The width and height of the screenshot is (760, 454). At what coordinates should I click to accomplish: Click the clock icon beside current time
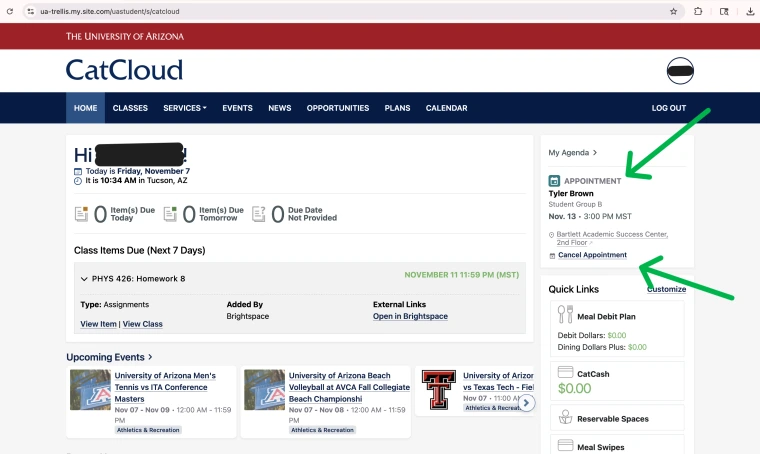78,181
